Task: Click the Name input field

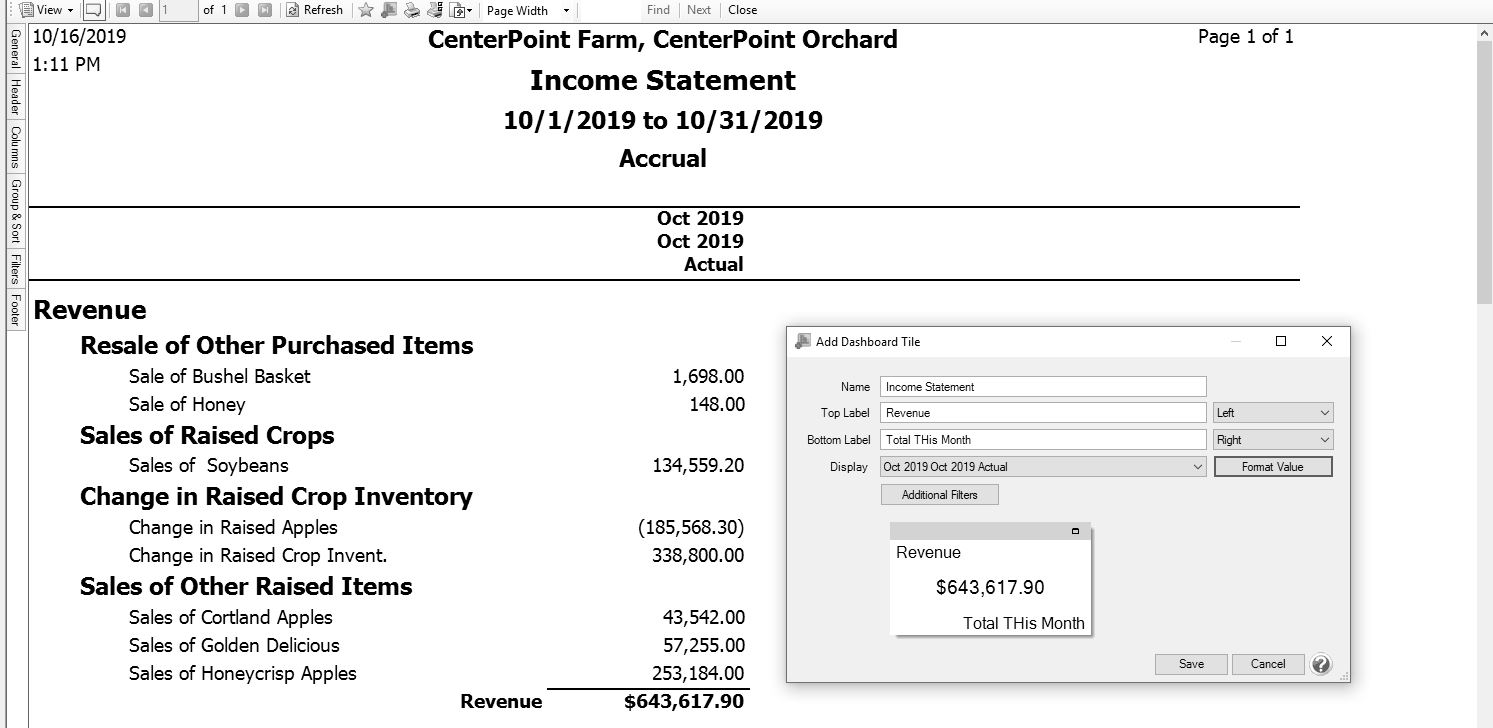Action: click(x=1043, y=387)
